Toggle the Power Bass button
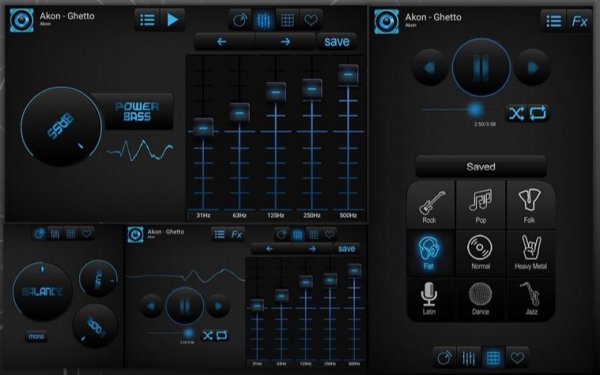 pyautogui.click(x=137, y=112)
